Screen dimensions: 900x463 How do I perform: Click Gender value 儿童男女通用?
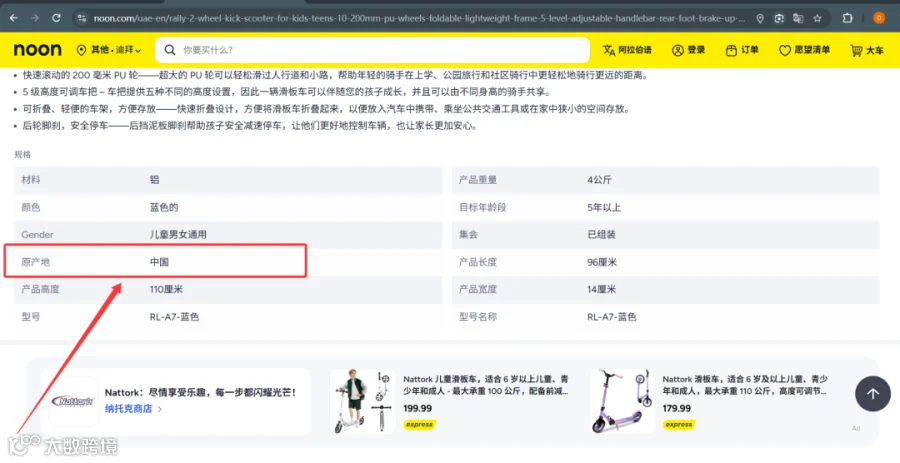[179, 235]
